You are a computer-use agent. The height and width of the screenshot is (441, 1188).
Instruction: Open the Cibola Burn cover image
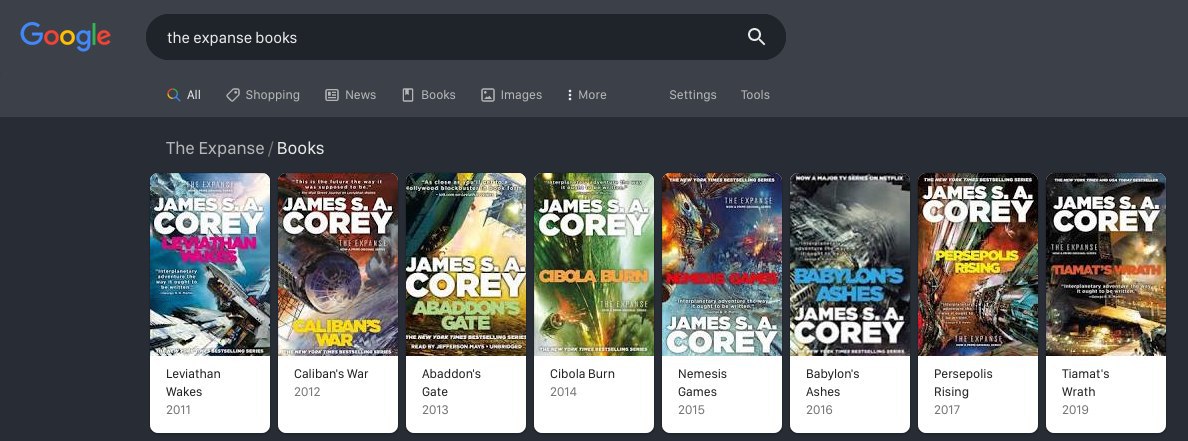click(594, 264)
